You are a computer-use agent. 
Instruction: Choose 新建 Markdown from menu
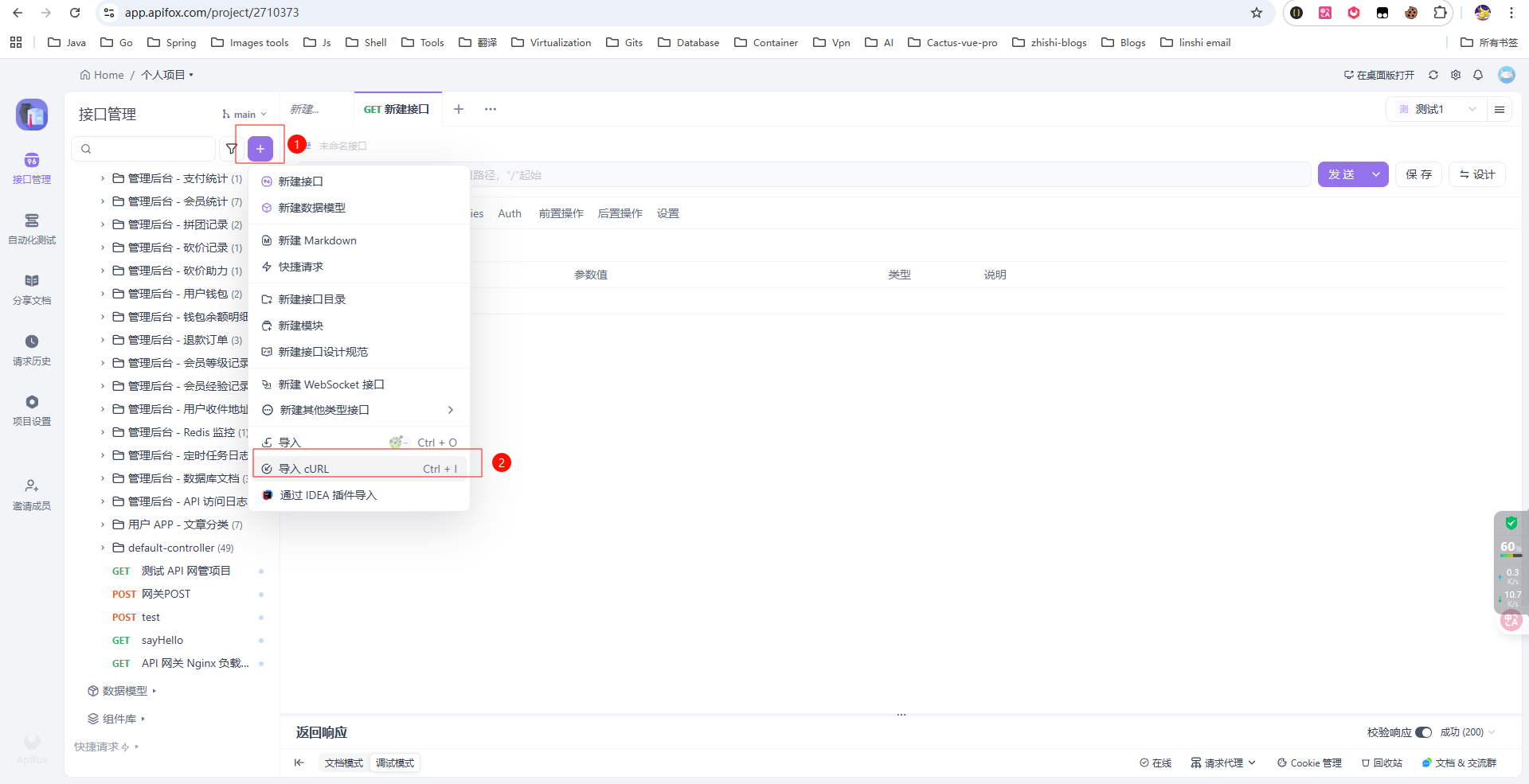(317, 240)
